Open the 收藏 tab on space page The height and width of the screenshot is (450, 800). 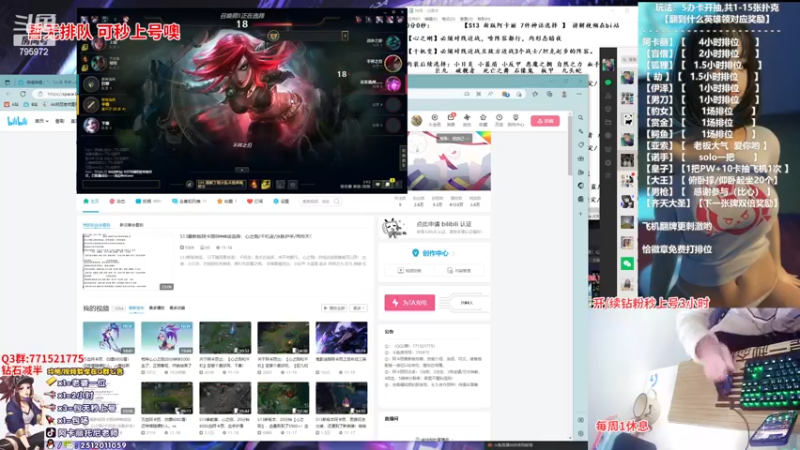click(227, 202)
